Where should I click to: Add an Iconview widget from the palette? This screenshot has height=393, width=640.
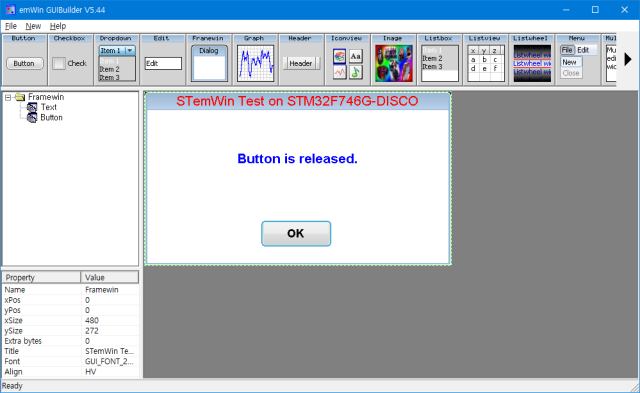[347, 60]
